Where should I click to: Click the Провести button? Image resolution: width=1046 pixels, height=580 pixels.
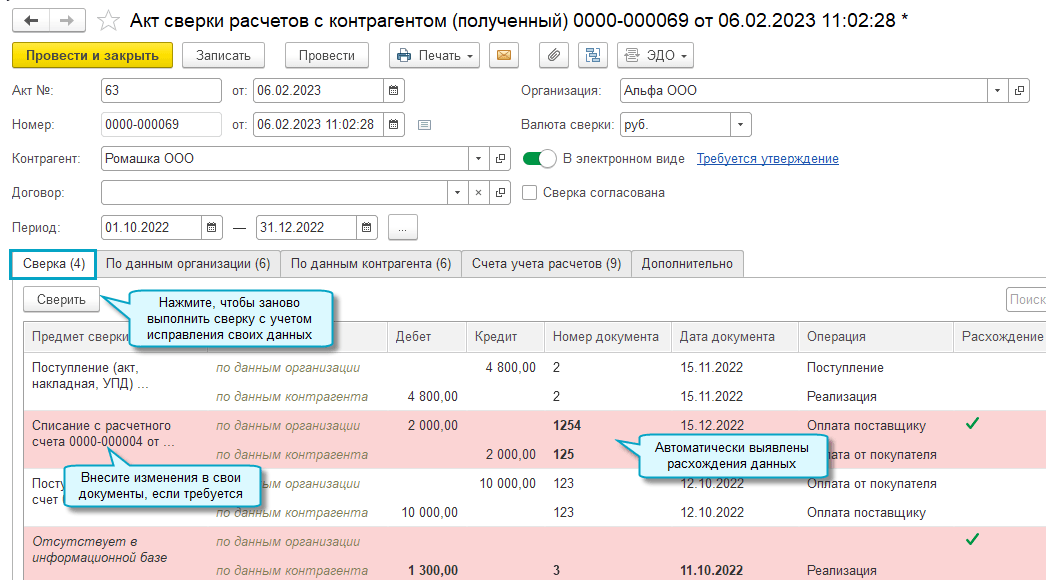coord(326,55)
